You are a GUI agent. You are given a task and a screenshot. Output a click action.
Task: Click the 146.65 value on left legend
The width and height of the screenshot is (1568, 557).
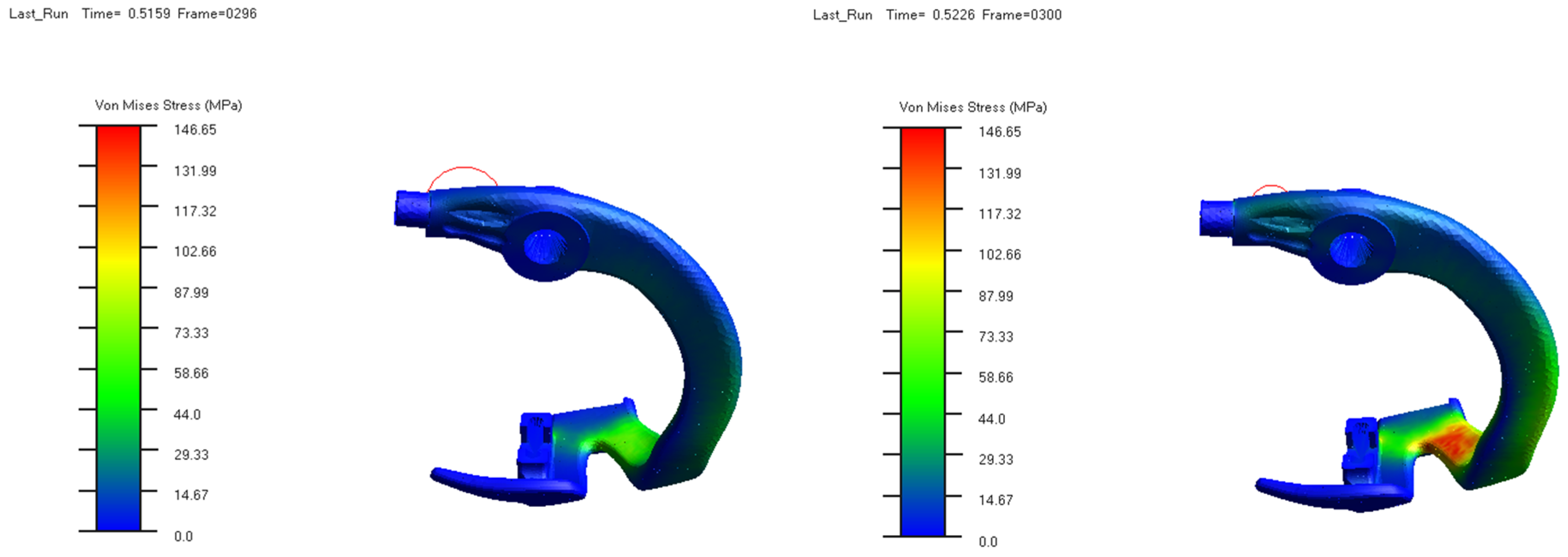[x=195, y=130]
